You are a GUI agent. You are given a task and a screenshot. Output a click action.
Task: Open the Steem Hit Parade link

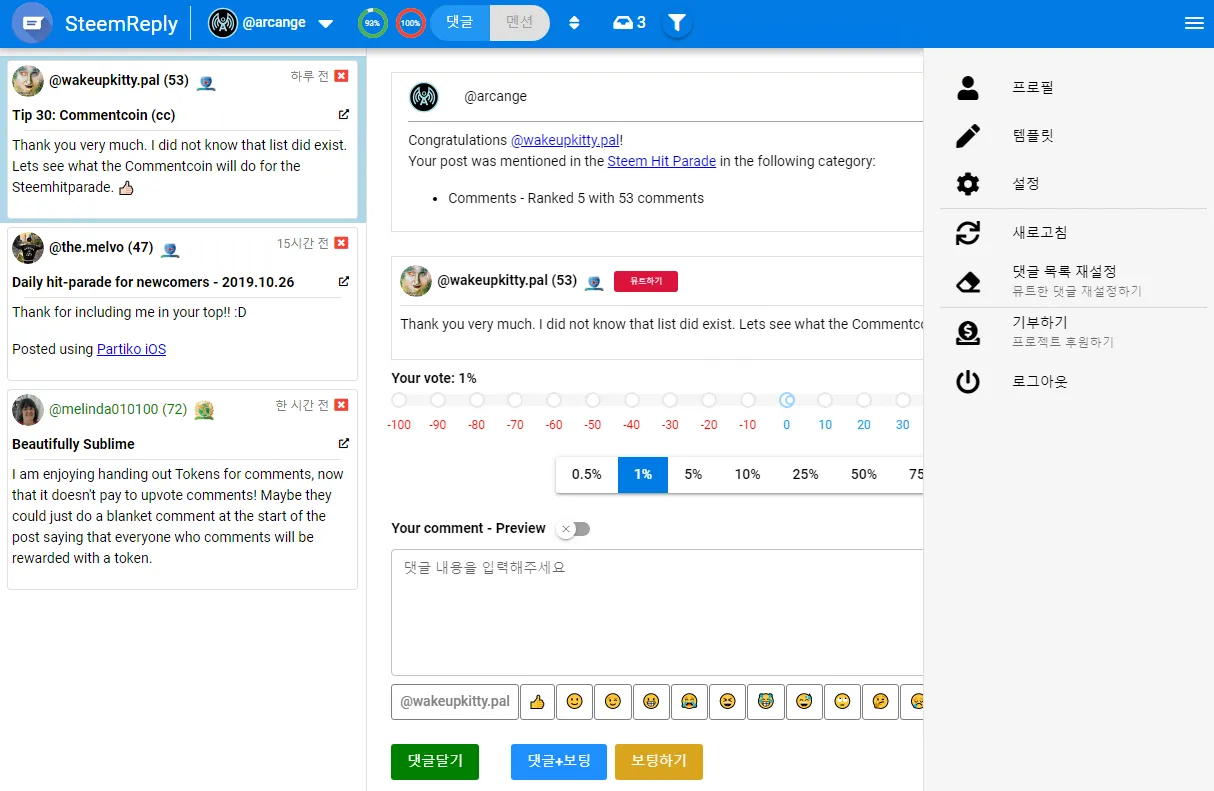662,161
